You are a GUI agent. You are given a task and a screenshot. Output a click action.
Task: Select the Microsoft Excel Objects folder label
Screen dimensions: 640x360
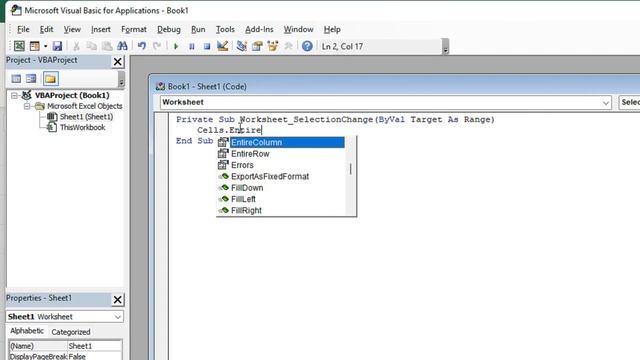(x=84, y=106)
